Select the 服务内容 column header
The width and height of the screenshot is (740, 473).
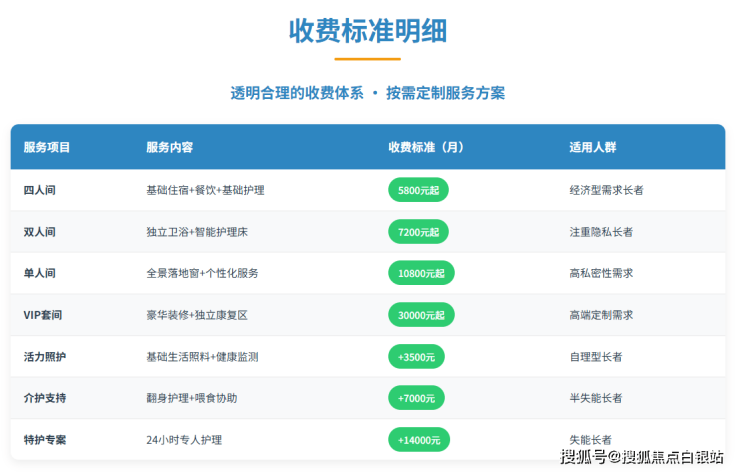pyautogui.click(x=169, y=147)
